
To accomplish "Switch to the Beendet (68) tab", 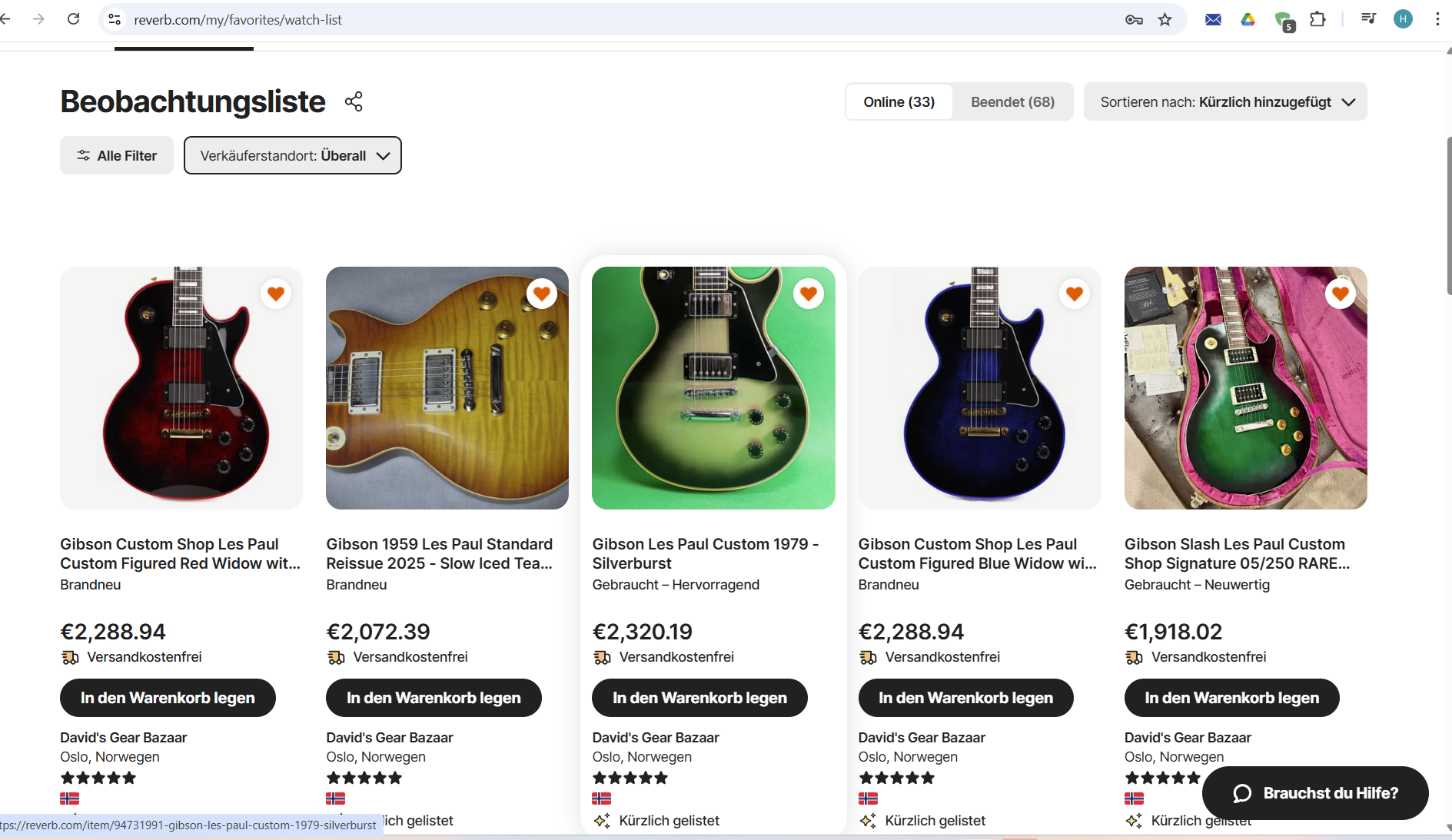I will tap(1012, 101).
